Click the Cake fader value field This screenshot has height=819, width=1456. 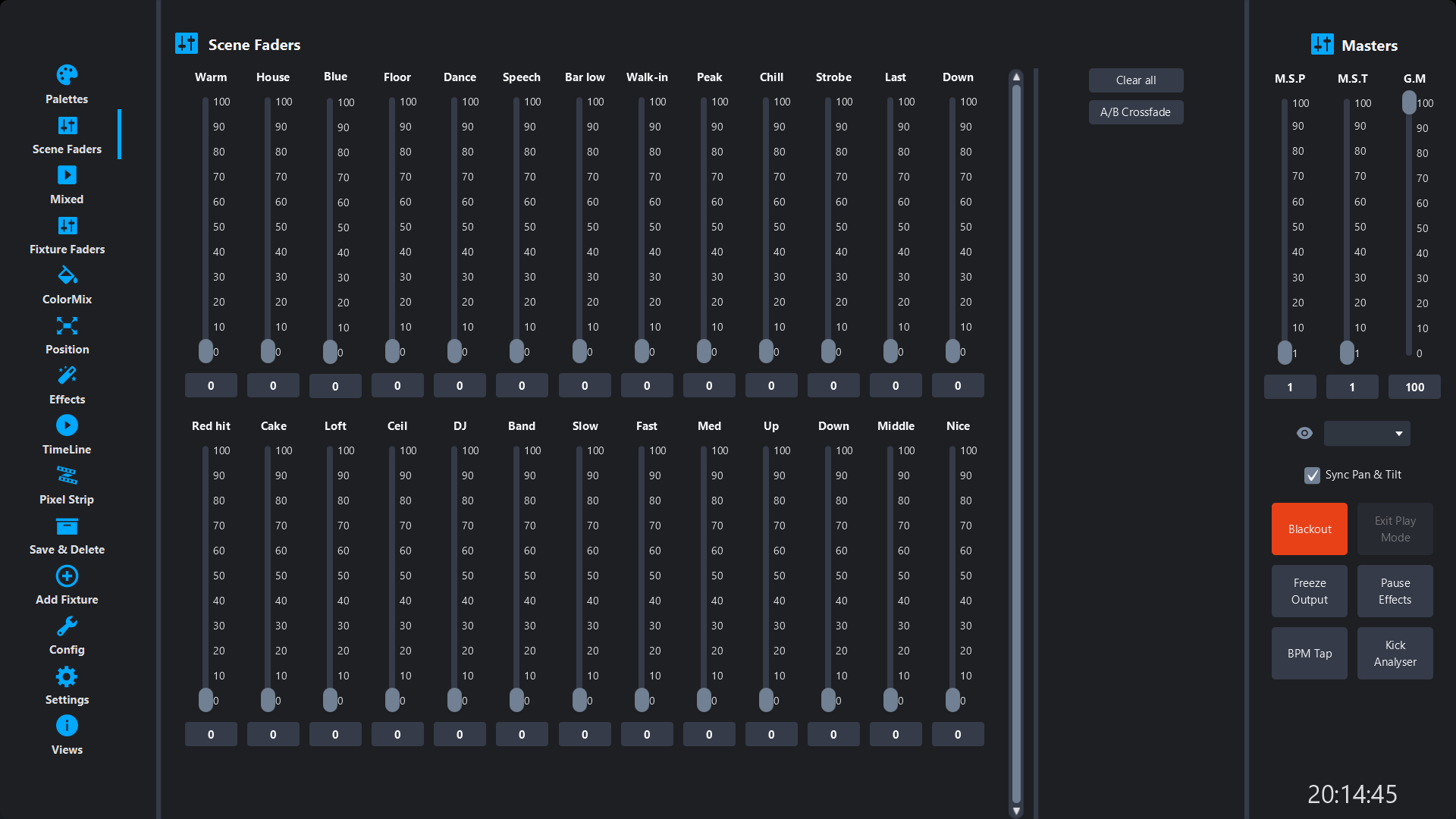pyautogui.click(x=273, y=735)
